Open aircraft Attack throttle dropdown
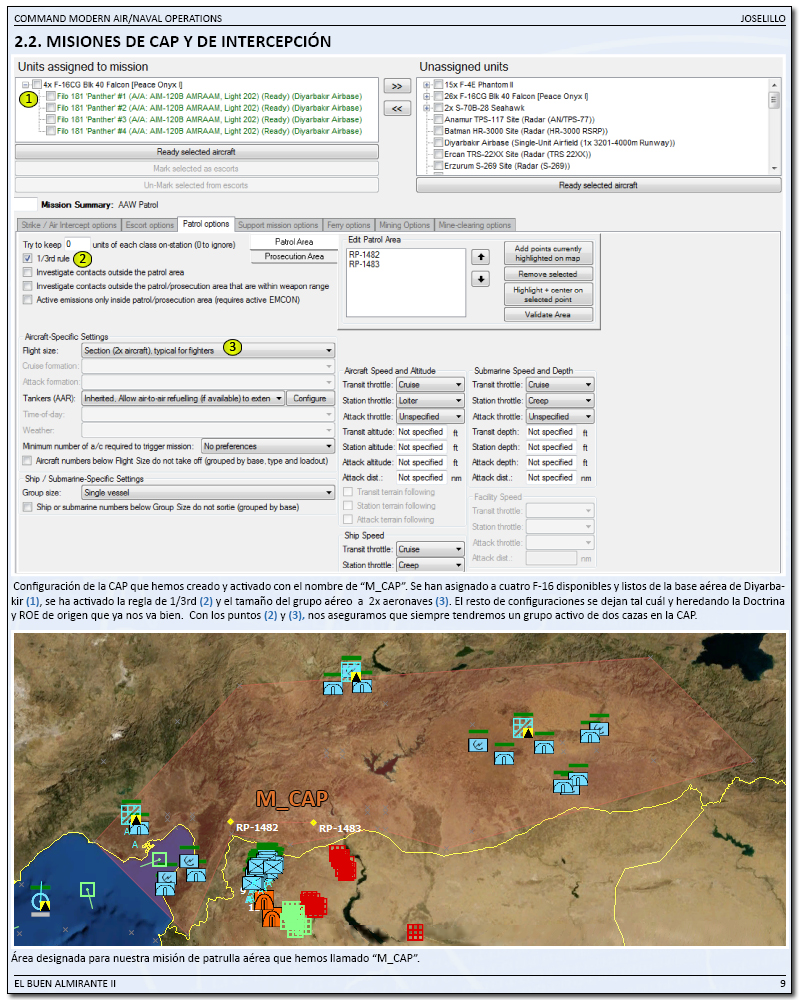Image resolution: width=800 pixels, height=1000 pixels. point(430,416)
